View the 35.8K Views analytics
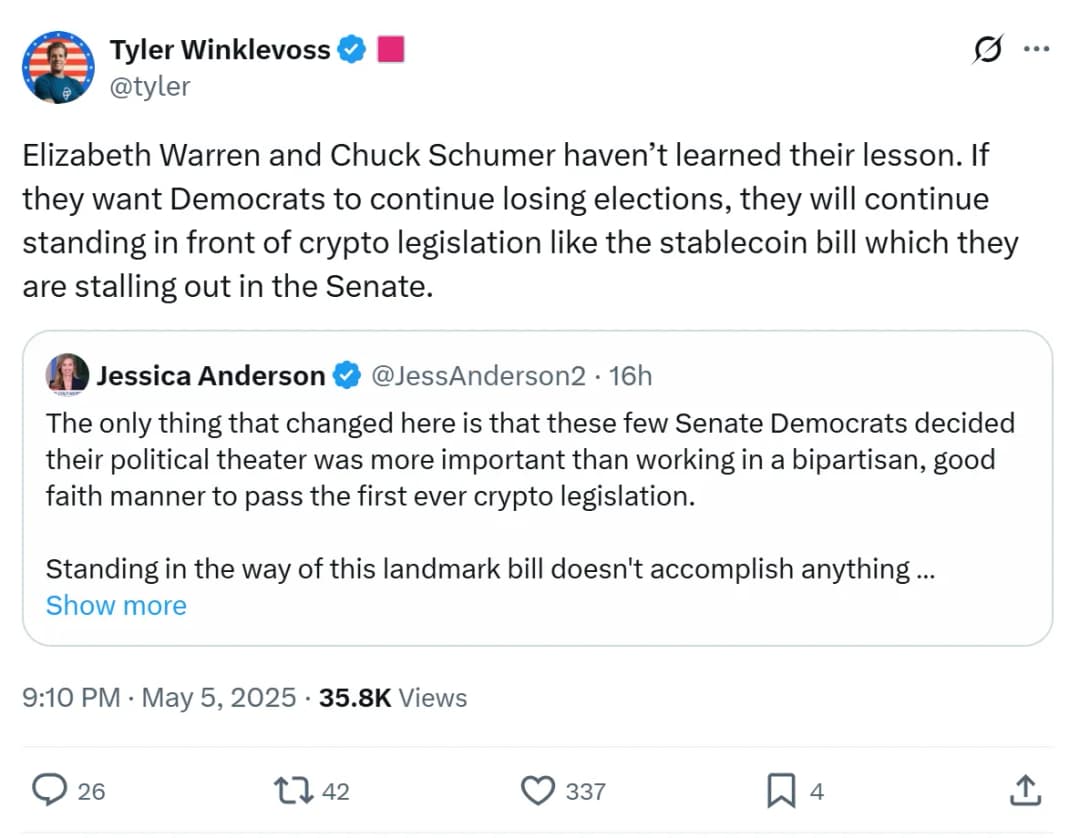 click(x=393, y=697)
